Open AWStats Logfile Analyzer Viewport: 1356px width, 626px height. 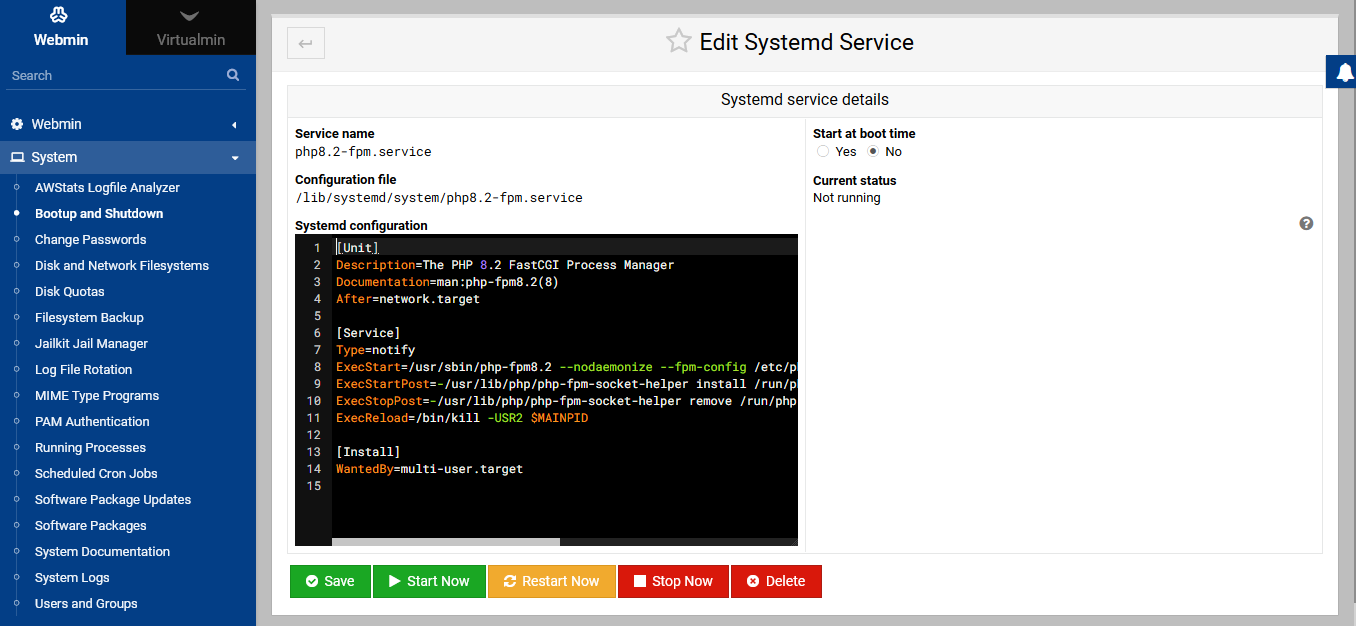107,187
